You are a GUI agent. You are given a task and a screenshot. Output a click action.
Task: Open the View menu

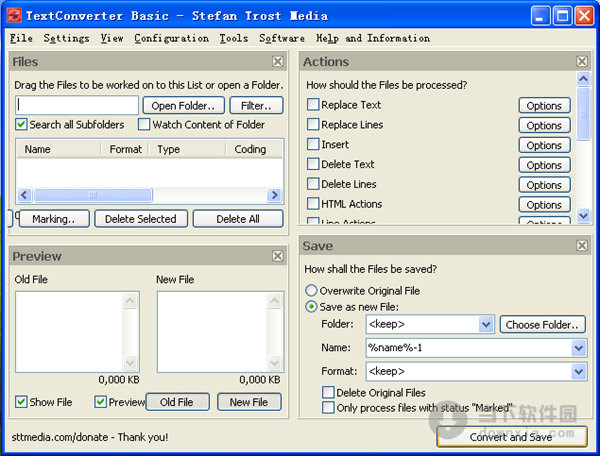[x=112, y=38]
